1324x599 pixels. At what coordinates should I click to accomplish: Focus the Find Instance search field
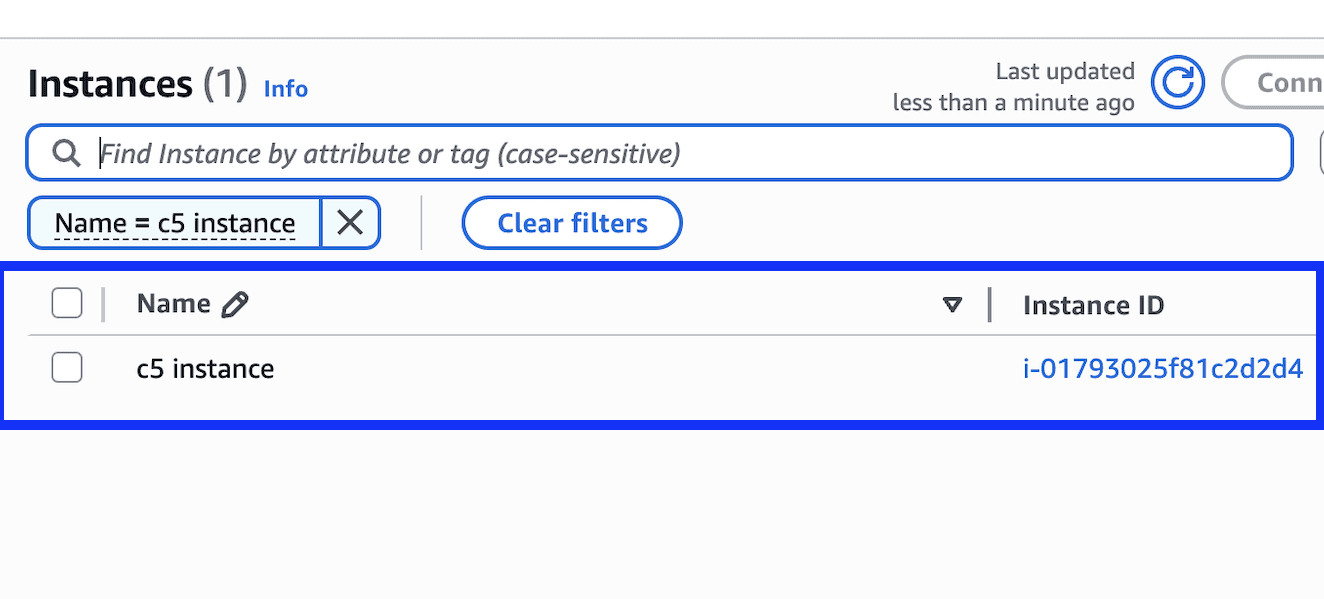click(x=660, y=153)
